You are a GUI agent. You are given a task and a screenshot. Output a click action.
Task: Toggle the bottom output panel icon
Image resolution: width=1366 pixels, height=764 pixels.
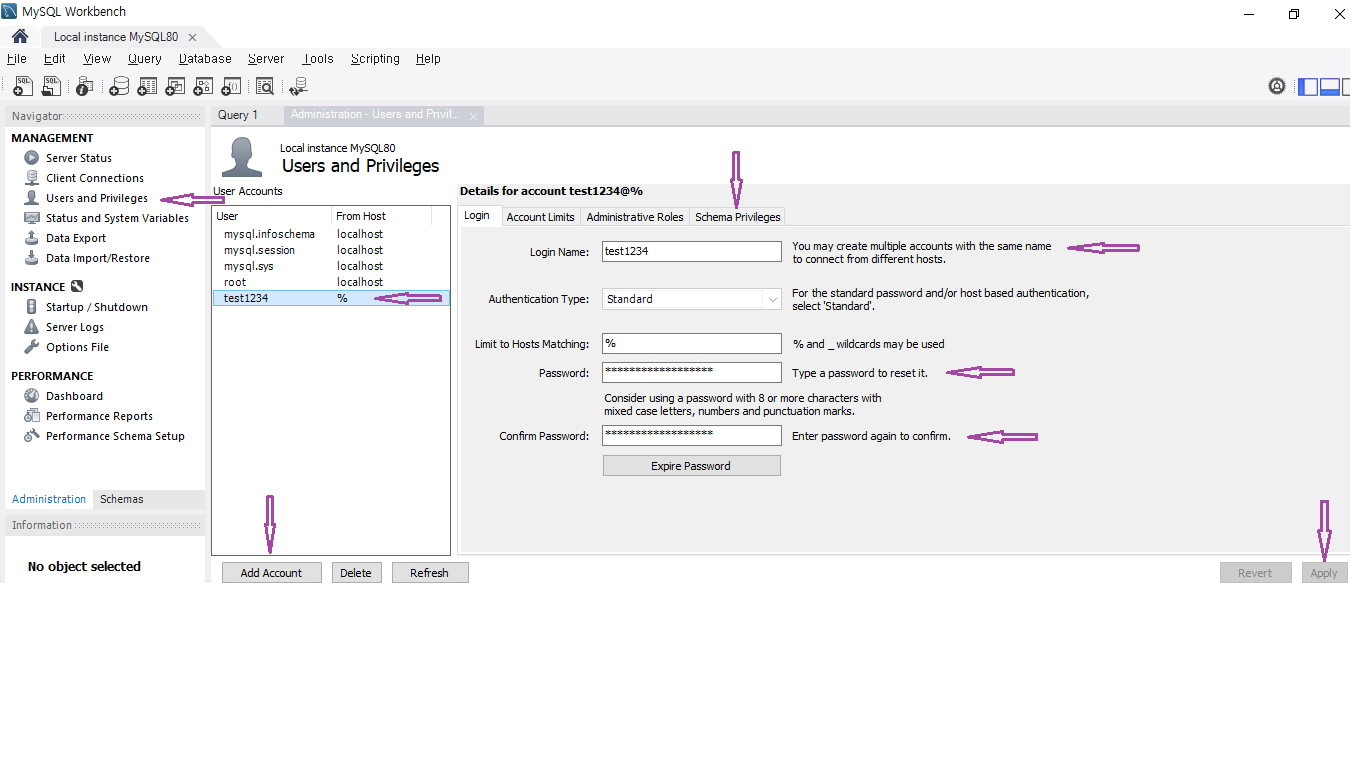coord(1330,86)
